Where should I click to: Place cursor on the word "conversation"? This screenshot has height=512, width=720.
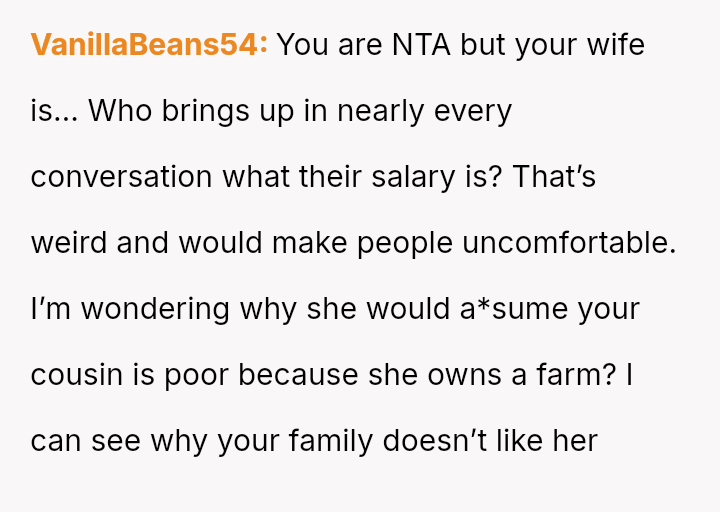(122, 177)
